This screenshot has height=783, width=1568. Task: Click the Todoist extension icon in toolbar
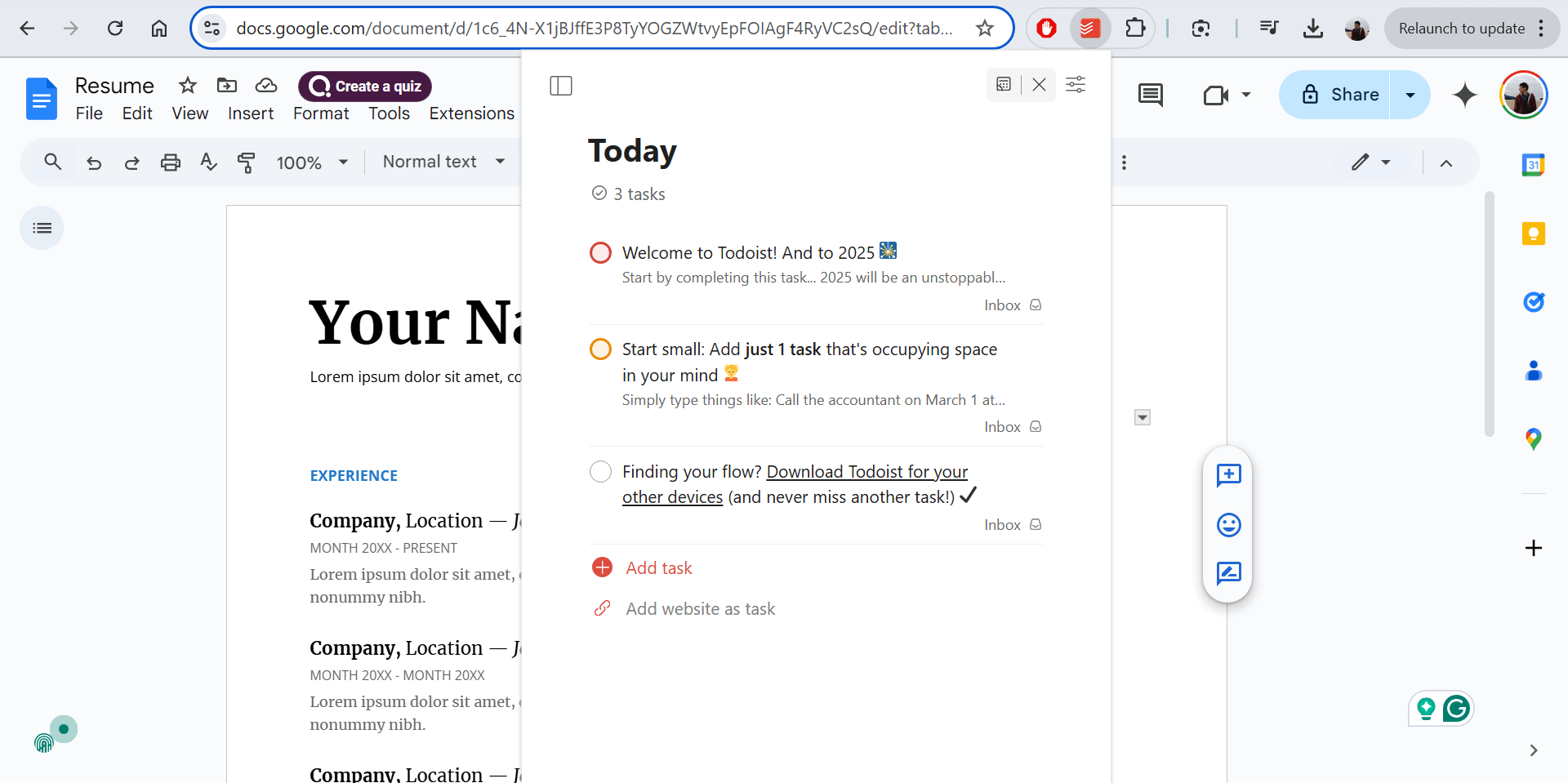point(1089,29)
